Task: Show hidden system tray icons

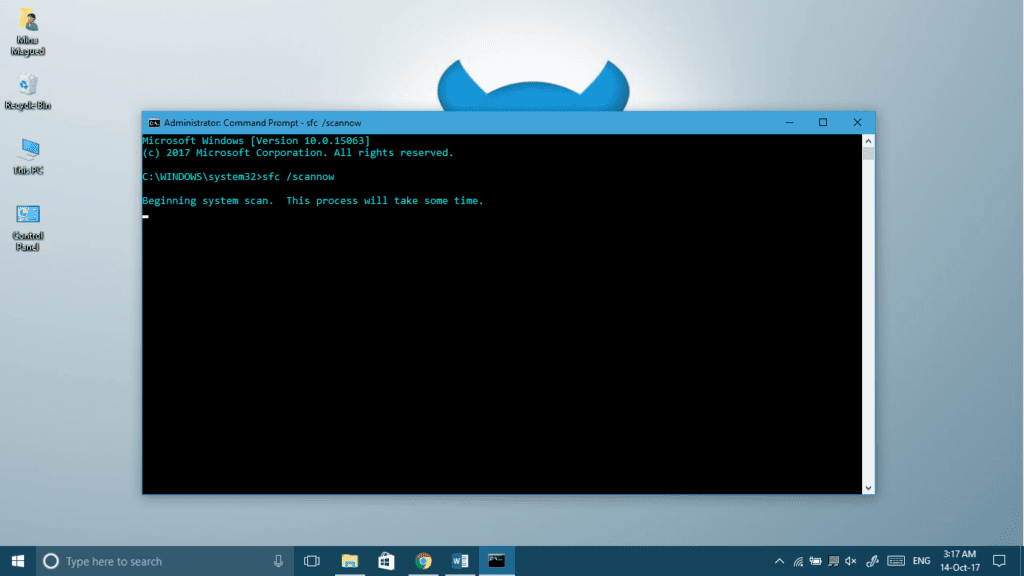Action: (x=780, y=561)
